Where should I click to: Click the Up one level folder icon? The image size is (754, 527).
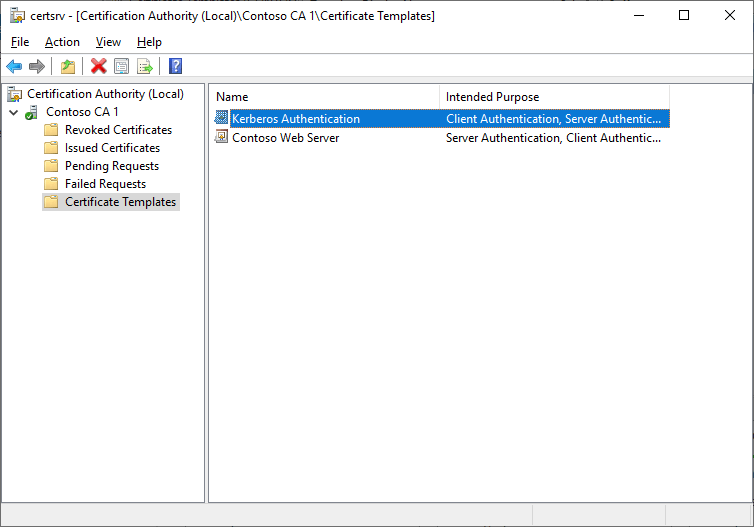click(x=67, y=66)
